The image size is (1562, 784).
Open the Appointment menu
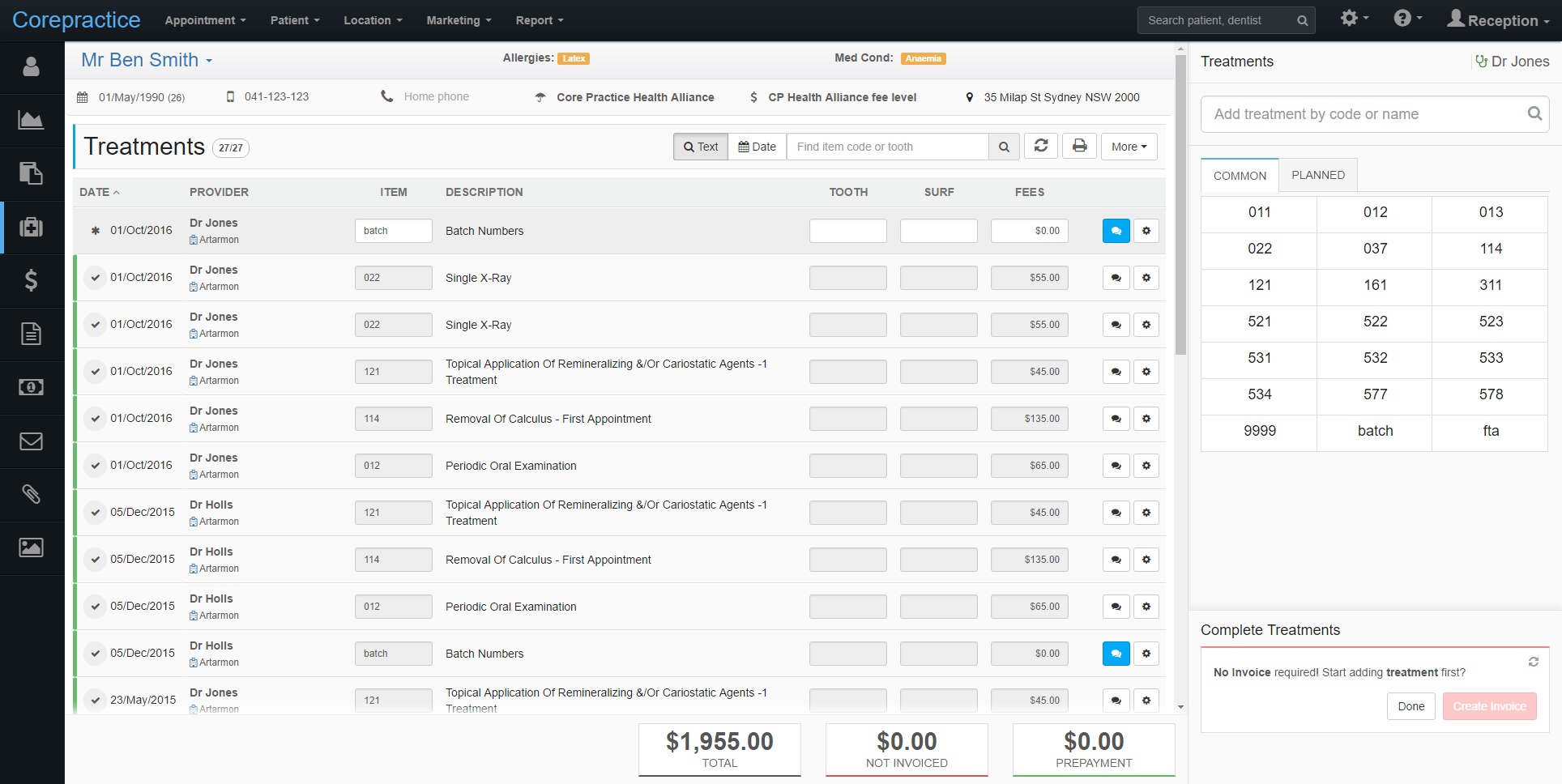[x=205, y=20]
